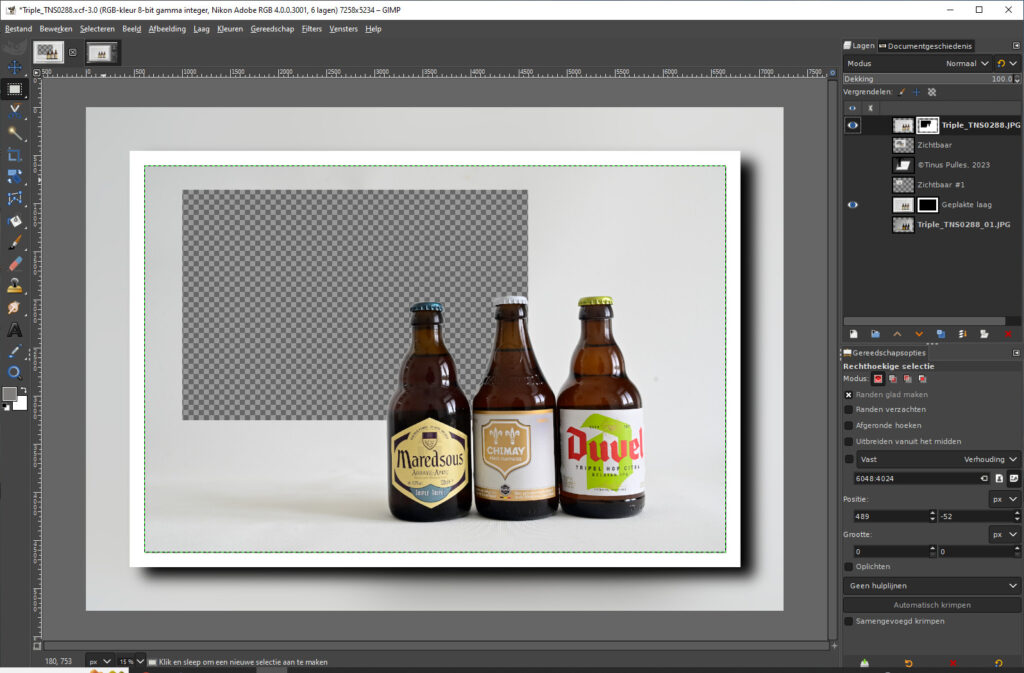Image resolution: width=1024 pixels, height=673 pixels.
Task: Disable Randen glad maken checkbox
Action: 848,395
